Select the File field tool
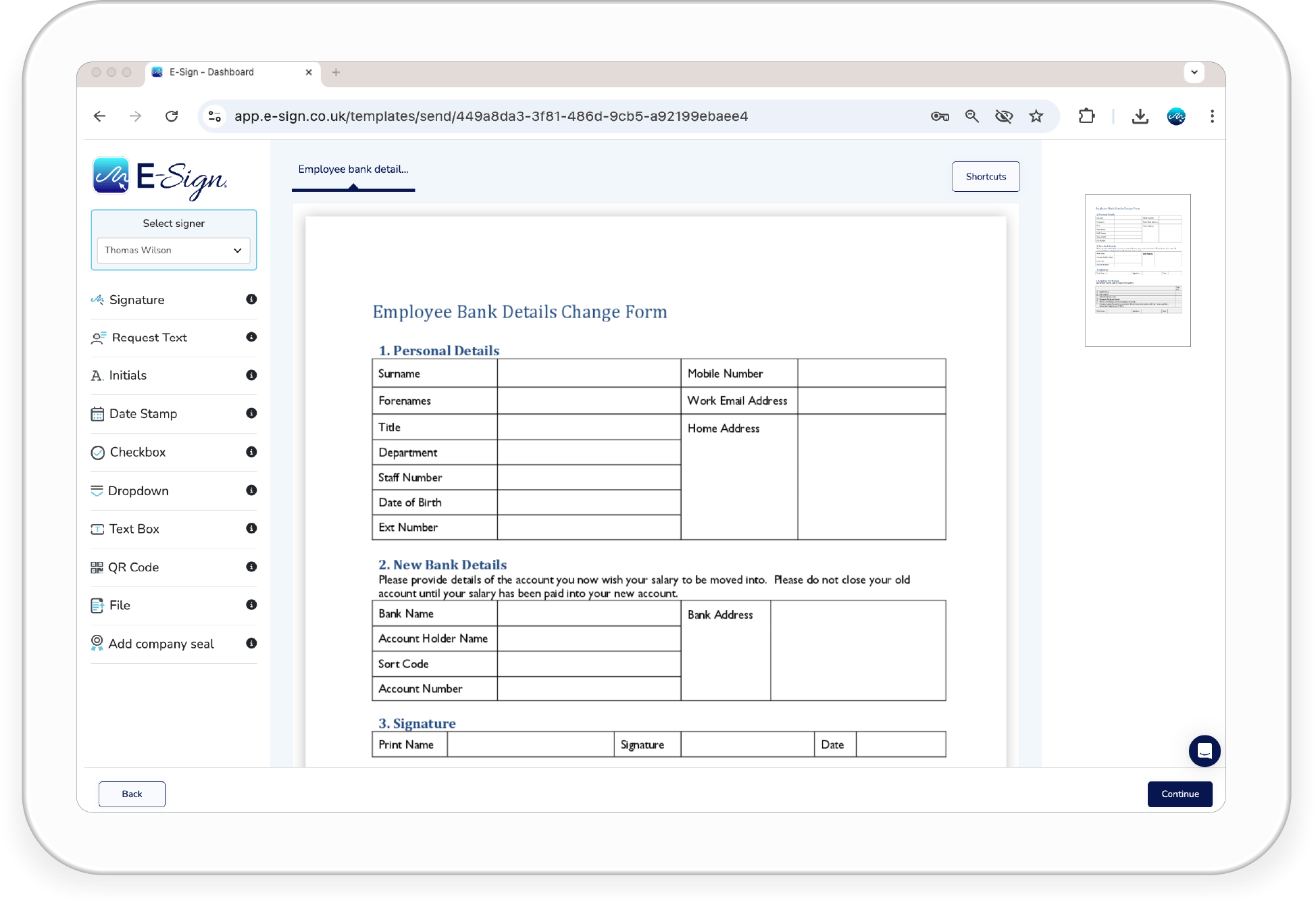 174,605
